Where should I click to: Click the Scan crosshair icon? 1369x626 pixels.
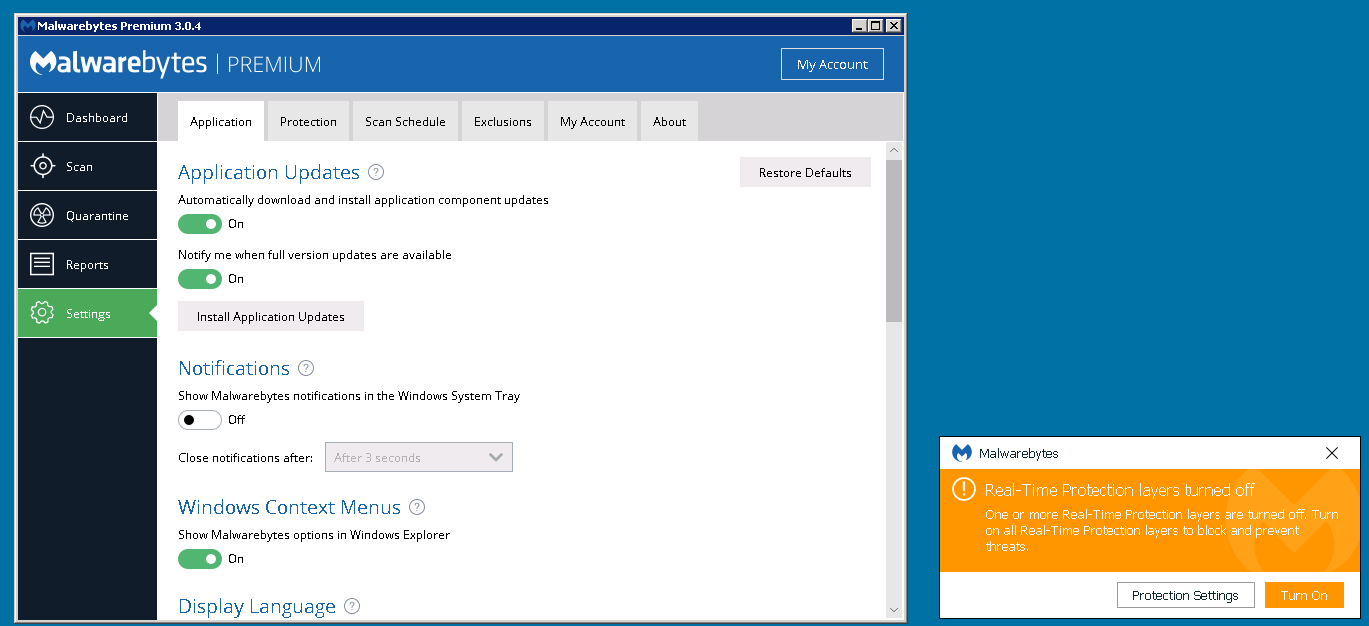(x=42, y=166)
